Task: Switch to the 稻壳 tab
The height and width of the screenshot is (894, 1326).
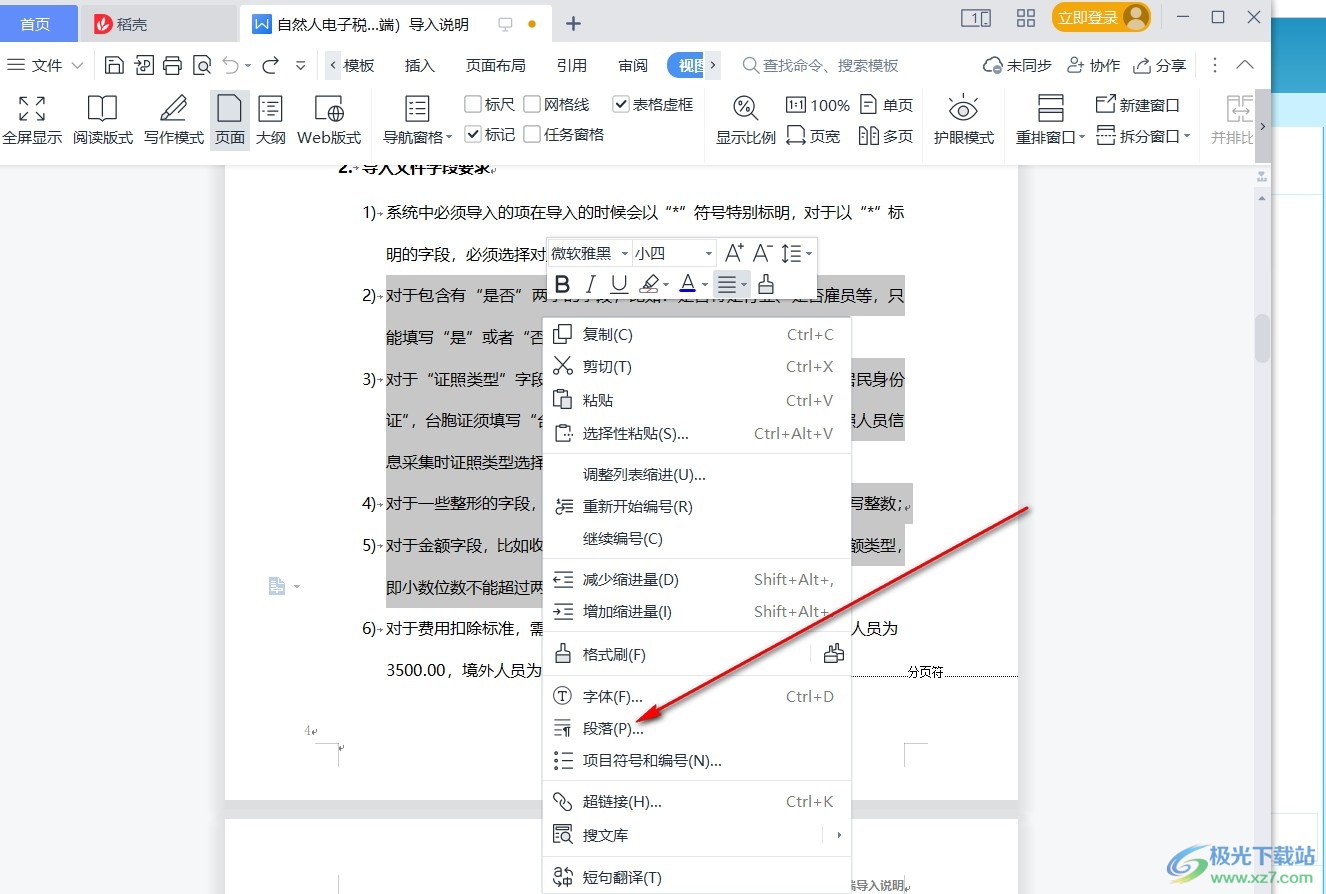Action: coord(157,24)
